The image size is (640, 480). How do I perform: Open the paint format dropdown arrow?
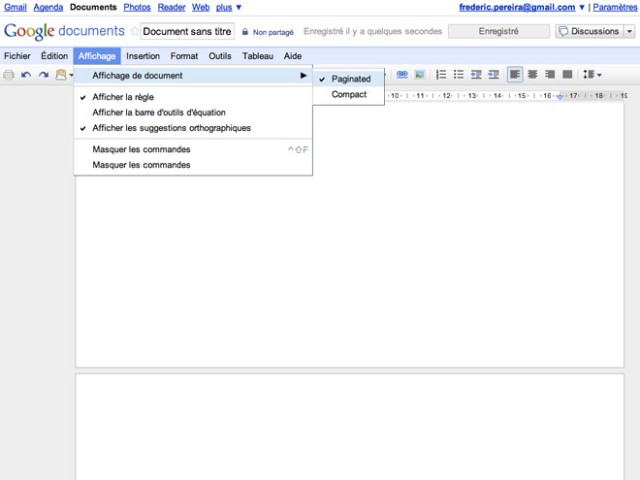point(71,75)
